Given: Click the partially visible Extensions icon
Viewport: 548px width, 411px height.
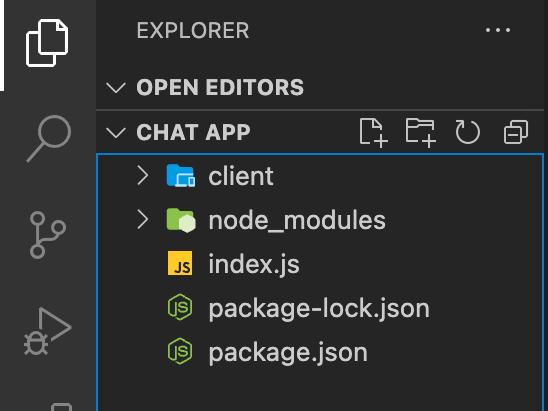Looking at the screenshot, I should [x=62, y=407].
